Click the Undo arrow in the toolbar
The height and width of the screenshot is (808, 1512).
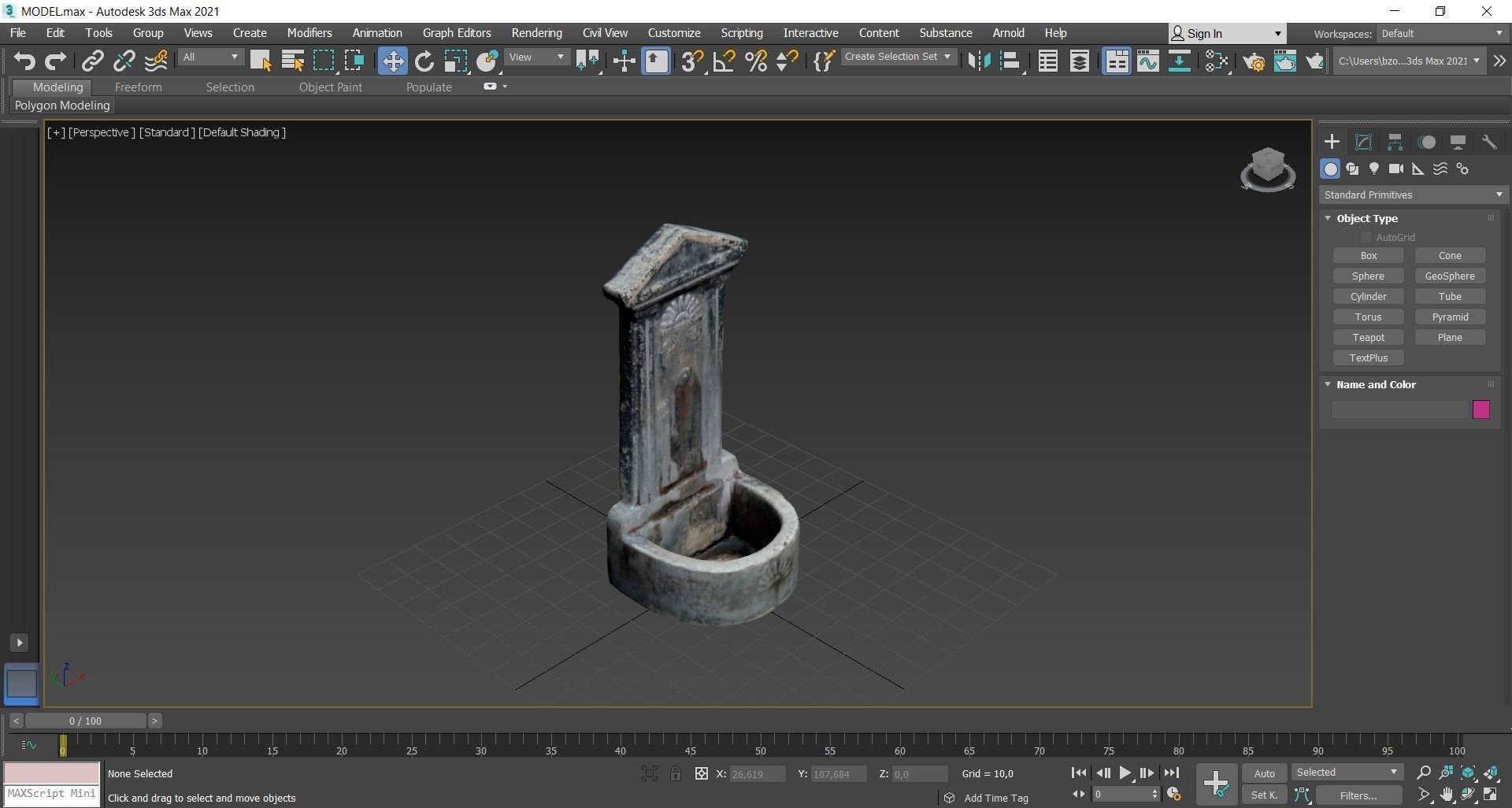point(24,61)
